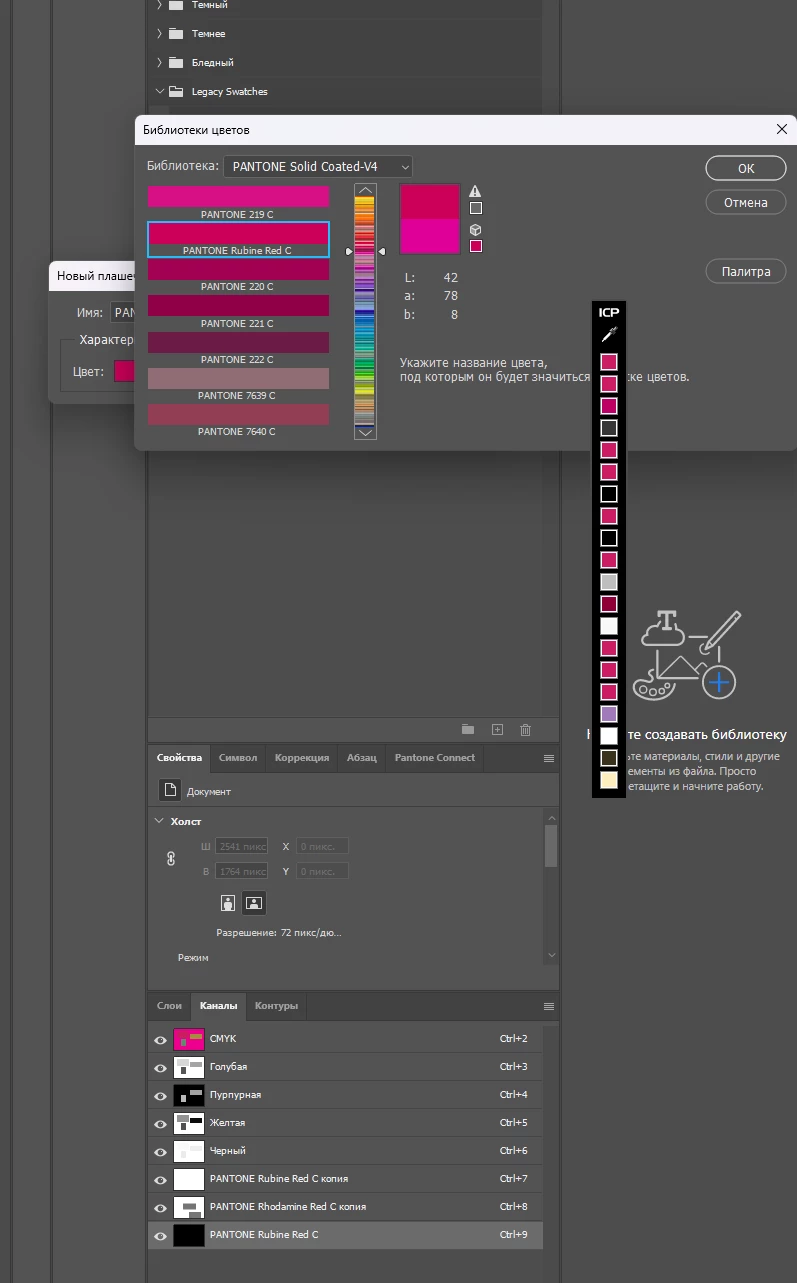797x1283 pixels.
Task: Toggle the eye of the Ctrl+9 channel
Action: pyautogui.click(x=160, y=1236)
